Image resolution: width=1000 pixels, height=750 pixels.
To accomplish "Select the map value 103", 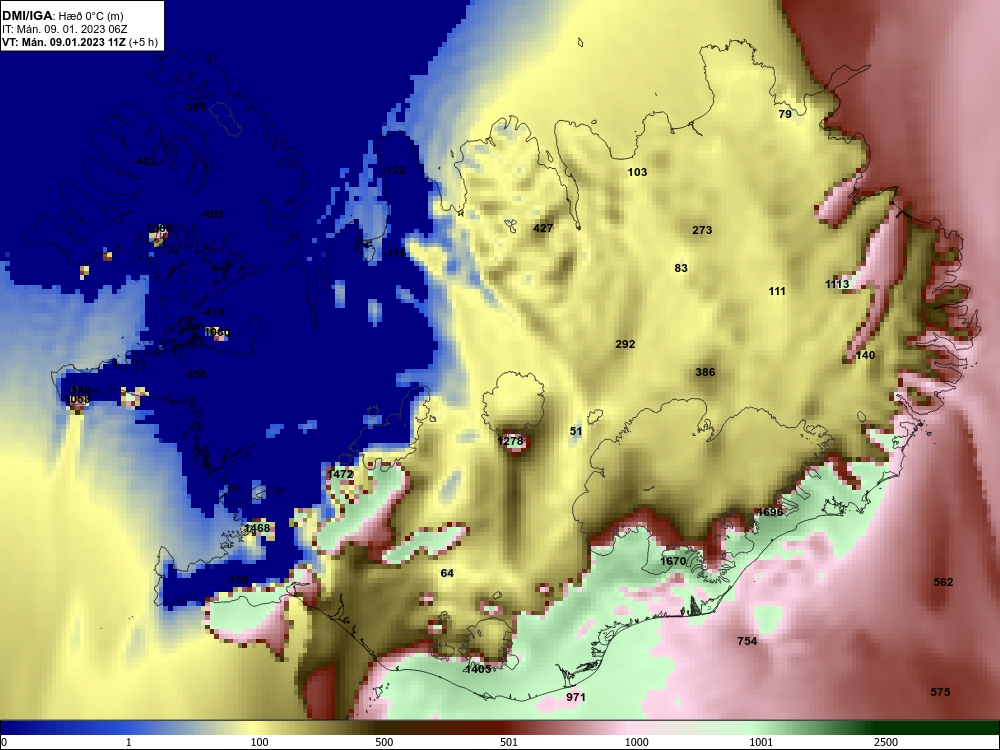I will click(x=637, y=172).
